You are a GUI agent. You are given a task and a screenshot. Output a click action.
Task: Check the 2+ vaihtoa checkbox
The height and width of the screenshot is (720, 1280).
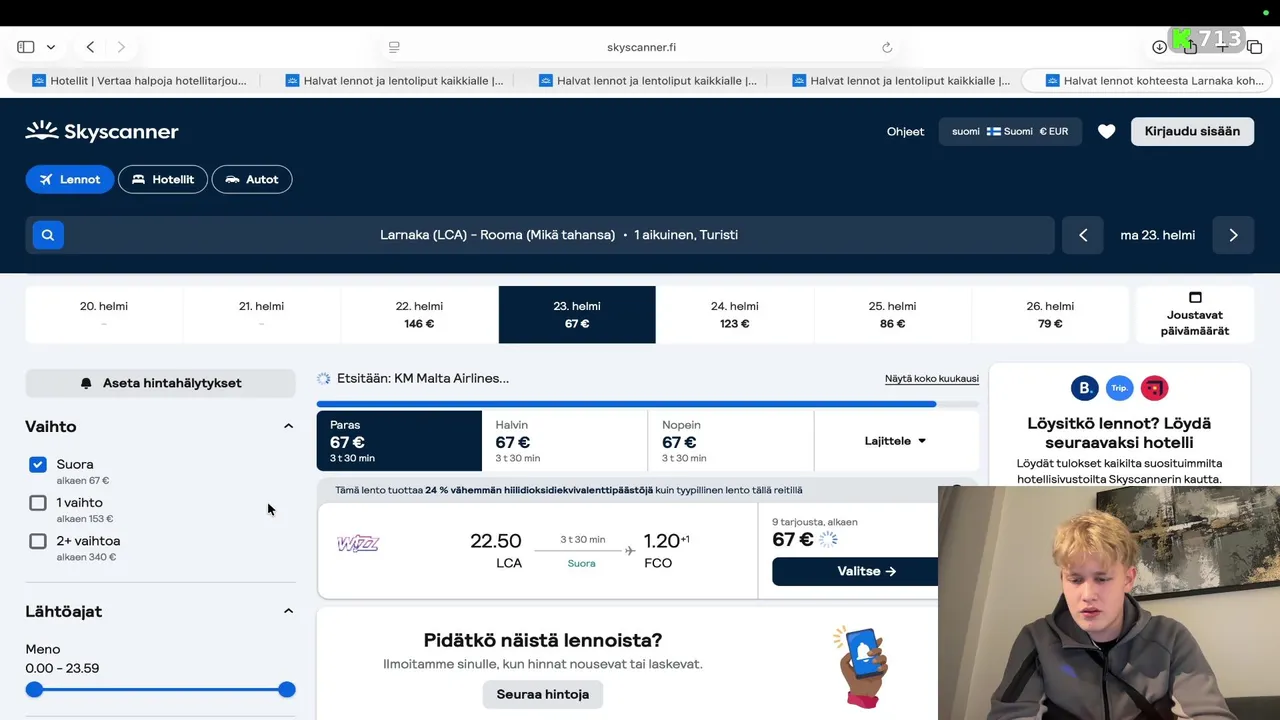tap(38, 541)
